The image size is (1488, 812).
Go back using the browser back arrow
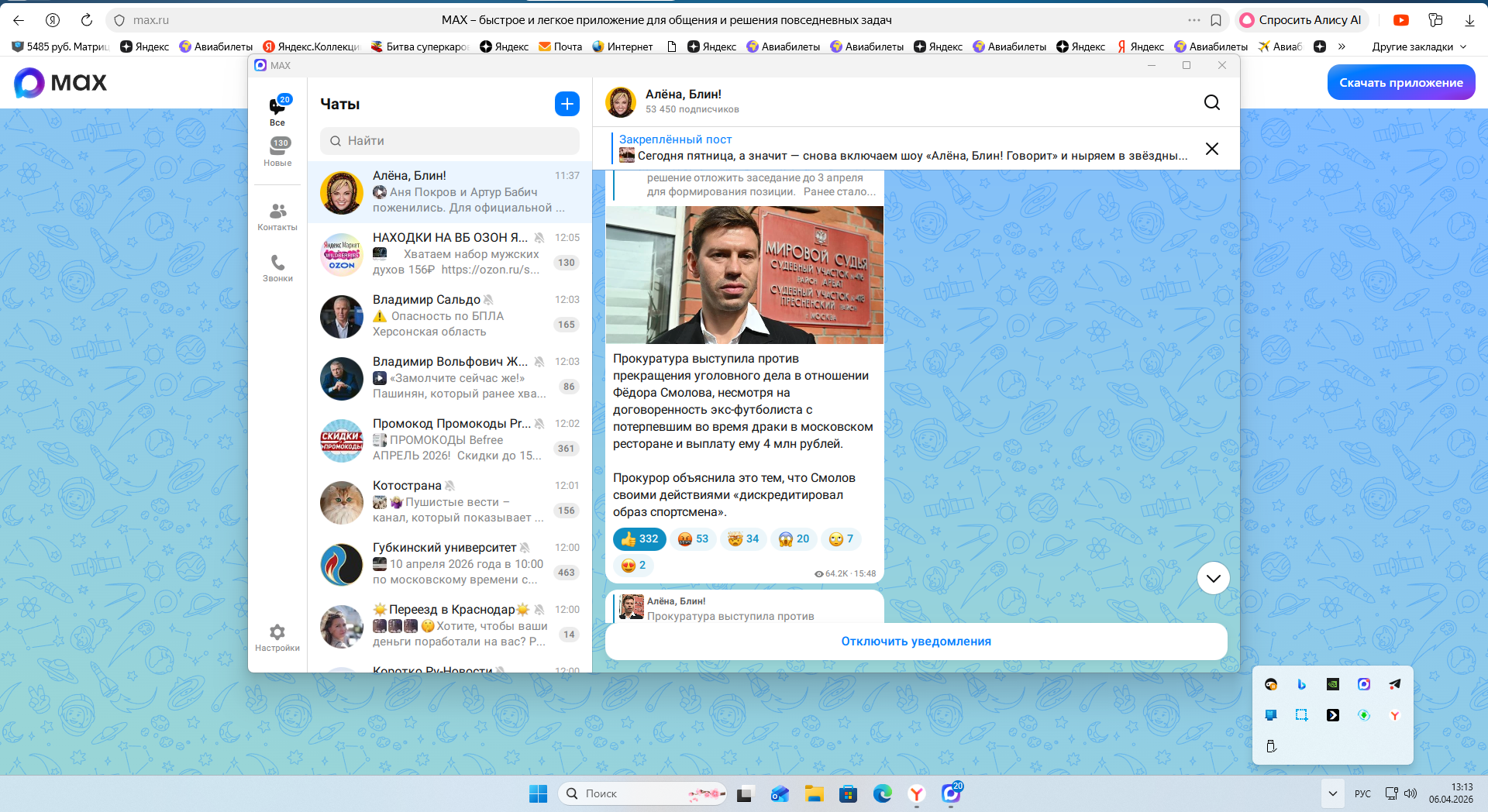[x=19, y=20]
